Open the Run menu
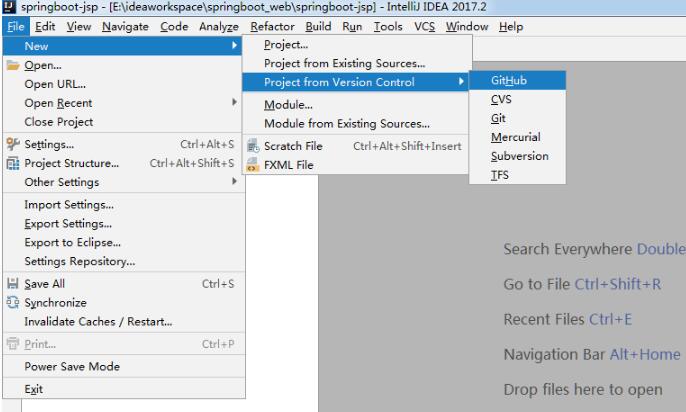Image resolution: width=686 pixels, height=412 pixels. (352, 27)
